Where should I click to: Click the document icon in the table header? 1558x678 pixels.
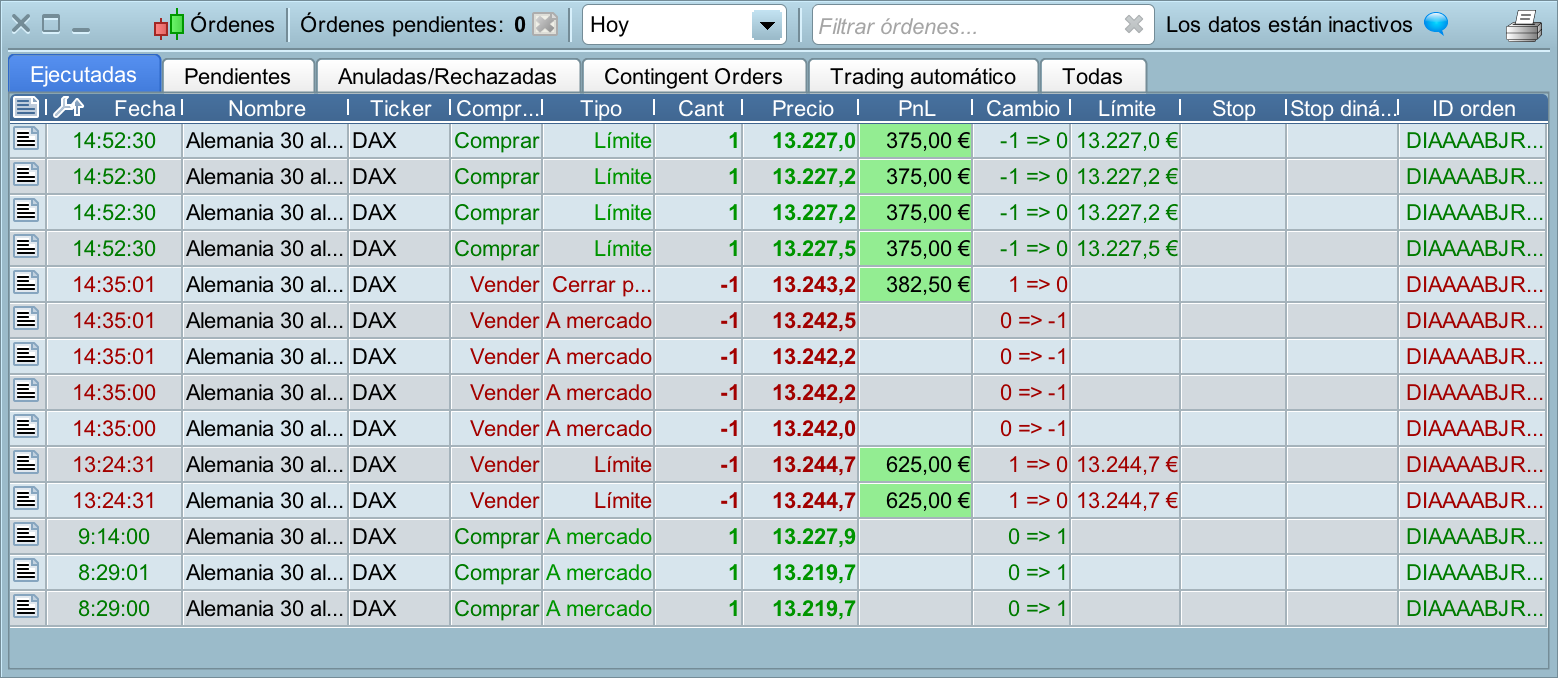click(x=26, y=107)
